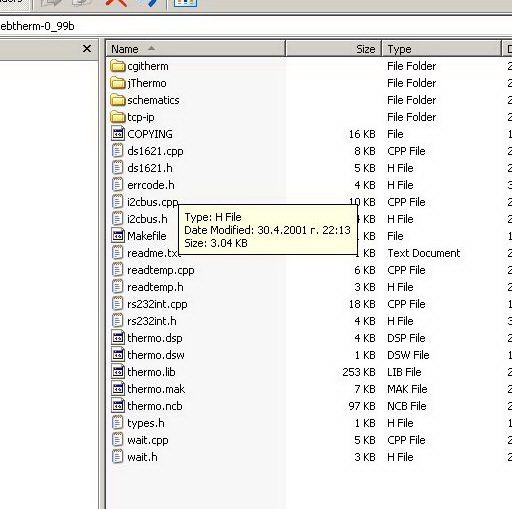The image size is (512, 509).
Task: Close the left folders pane
Action: coord(87,49)
